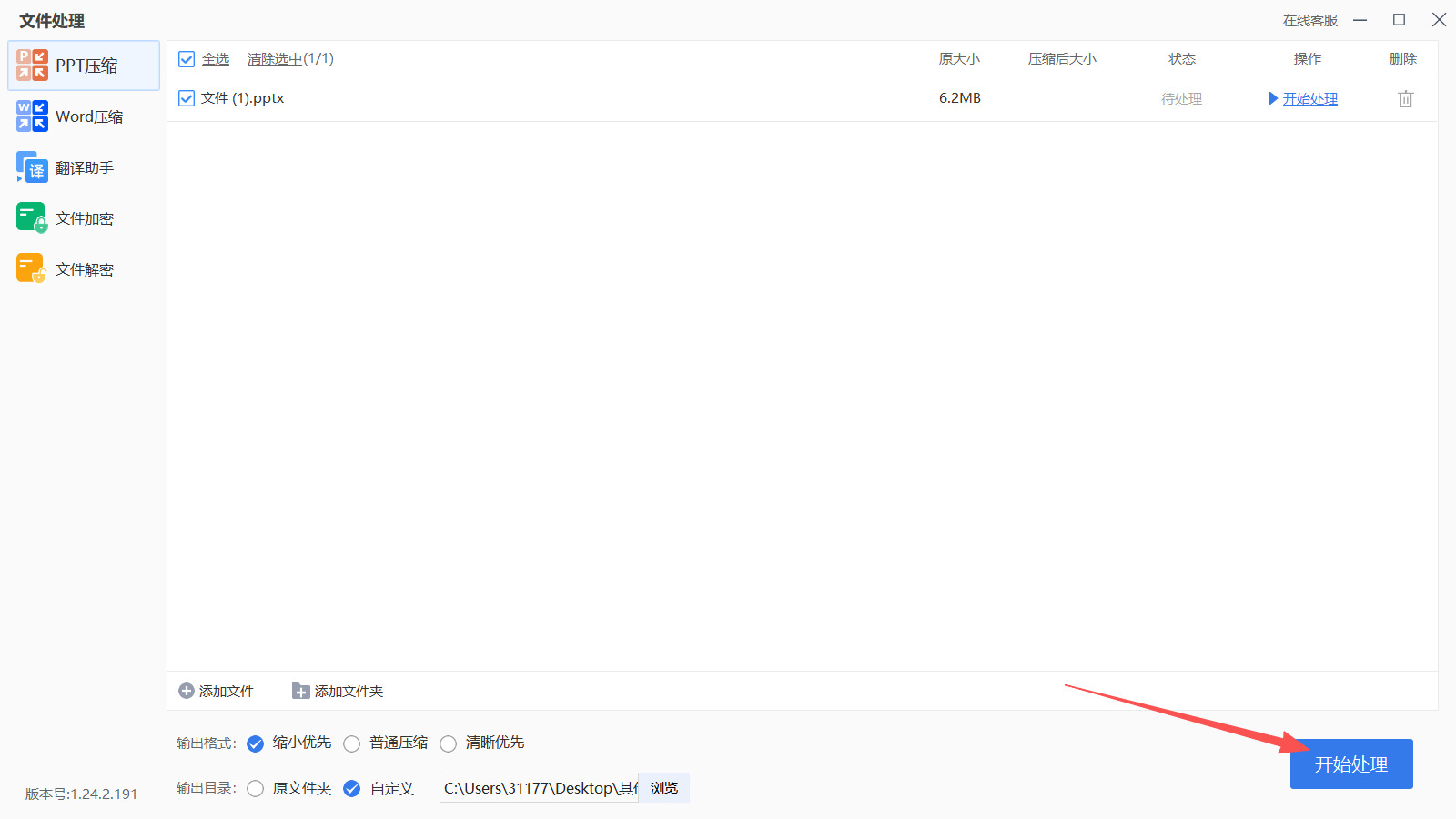Toggle the 全选 select-all checkbox
Screen dimensions: 1456x819
pyautogui.click(x=187, y=58)
